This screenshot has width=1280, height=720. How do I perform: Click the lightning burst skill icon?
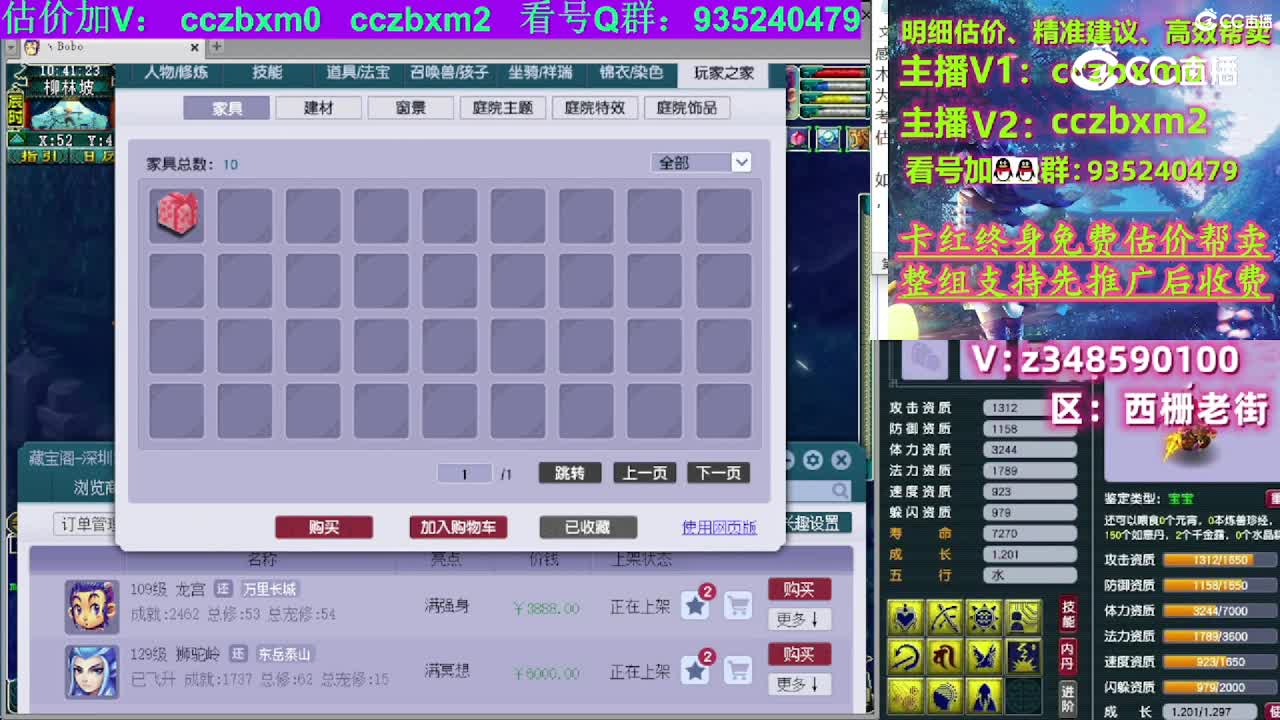point(1023,657)
